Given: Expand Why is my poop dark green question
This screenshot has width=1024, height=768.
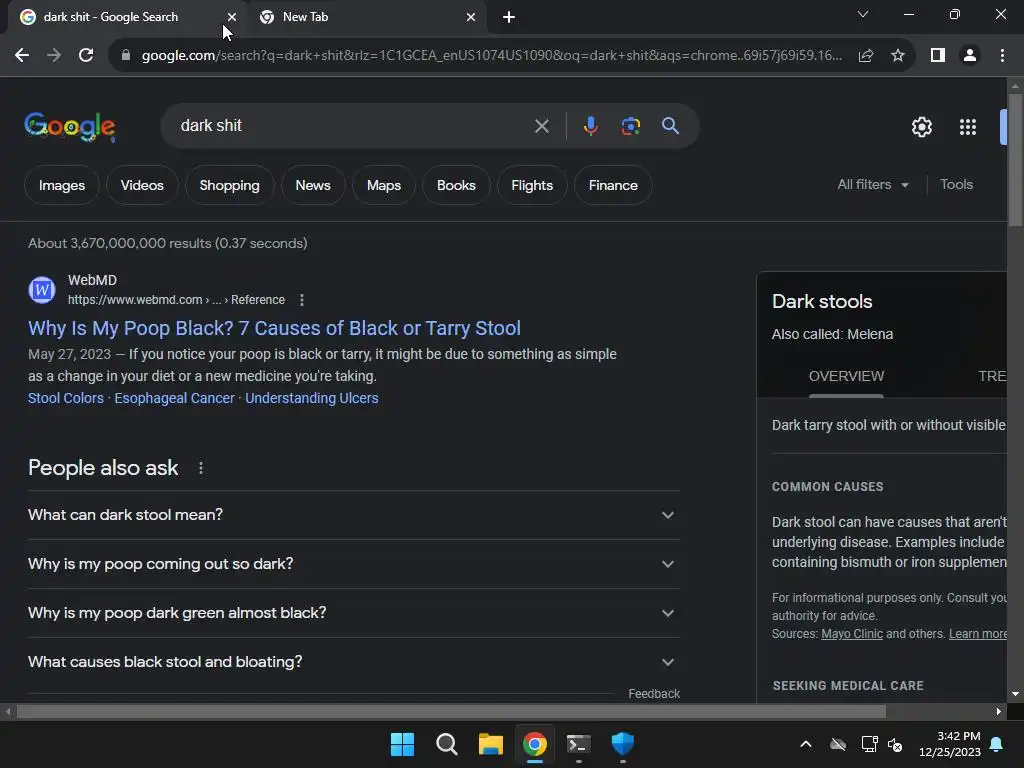Looking at the screenshot, I should 354,613.
